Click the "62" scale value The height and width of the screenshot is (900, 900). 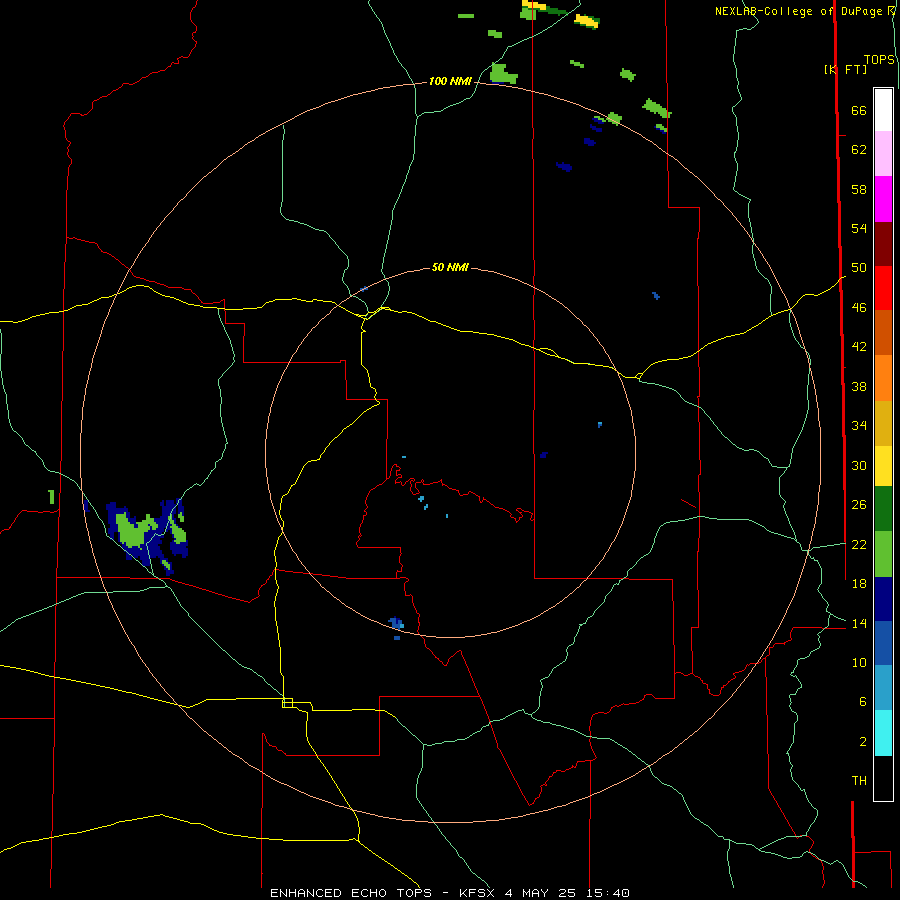[859, 150]
